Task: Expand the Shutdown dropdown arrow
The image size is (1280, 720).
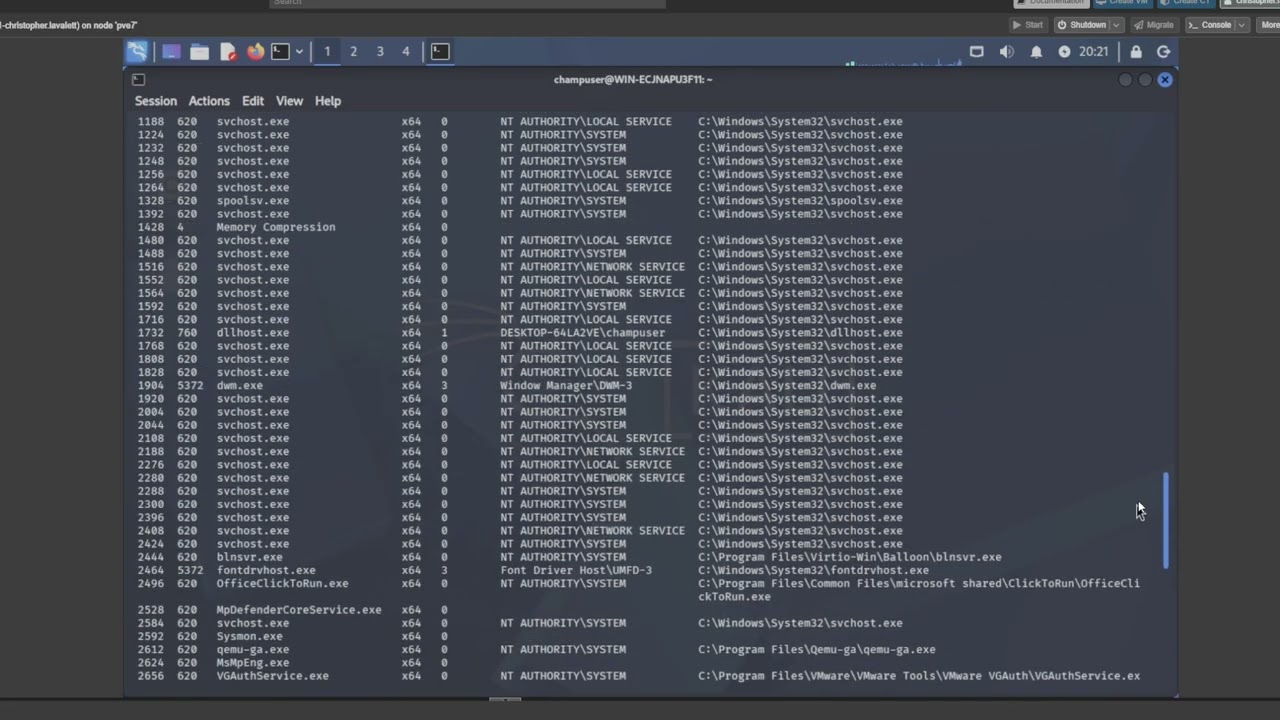Action: [1116, 25]
